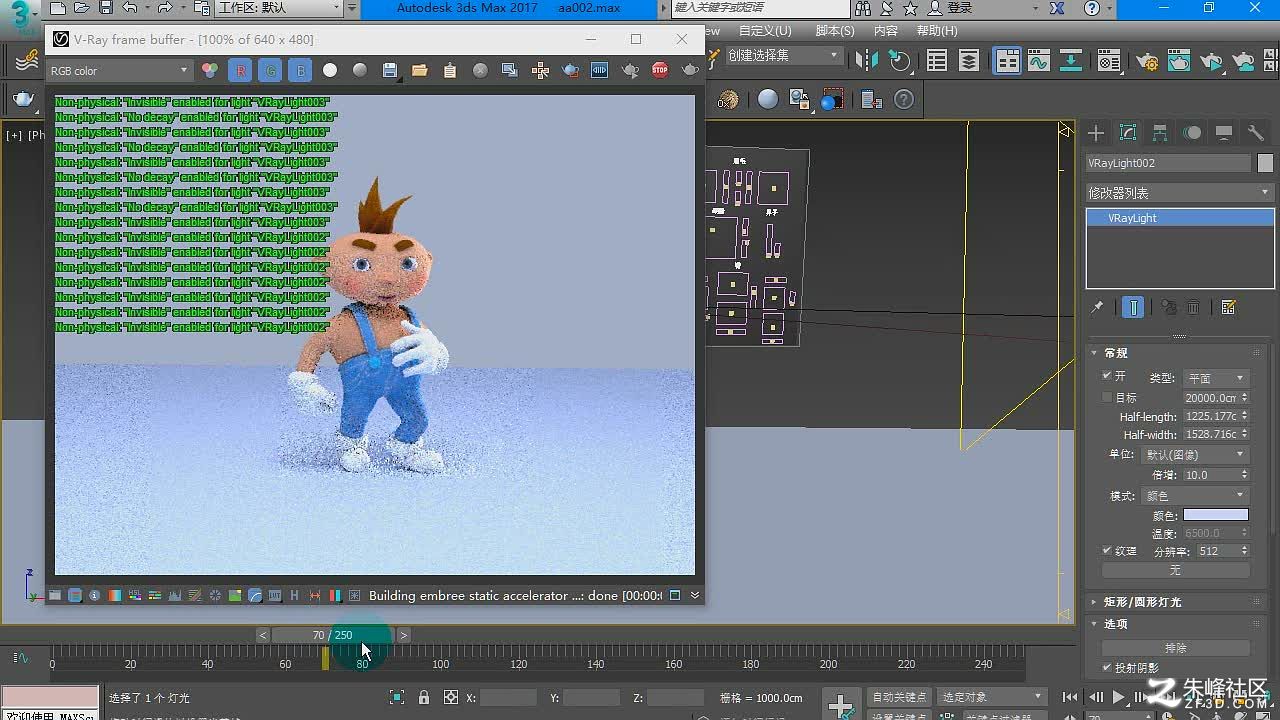Open 单位 units dropdown 默认(图像)

1195,455
